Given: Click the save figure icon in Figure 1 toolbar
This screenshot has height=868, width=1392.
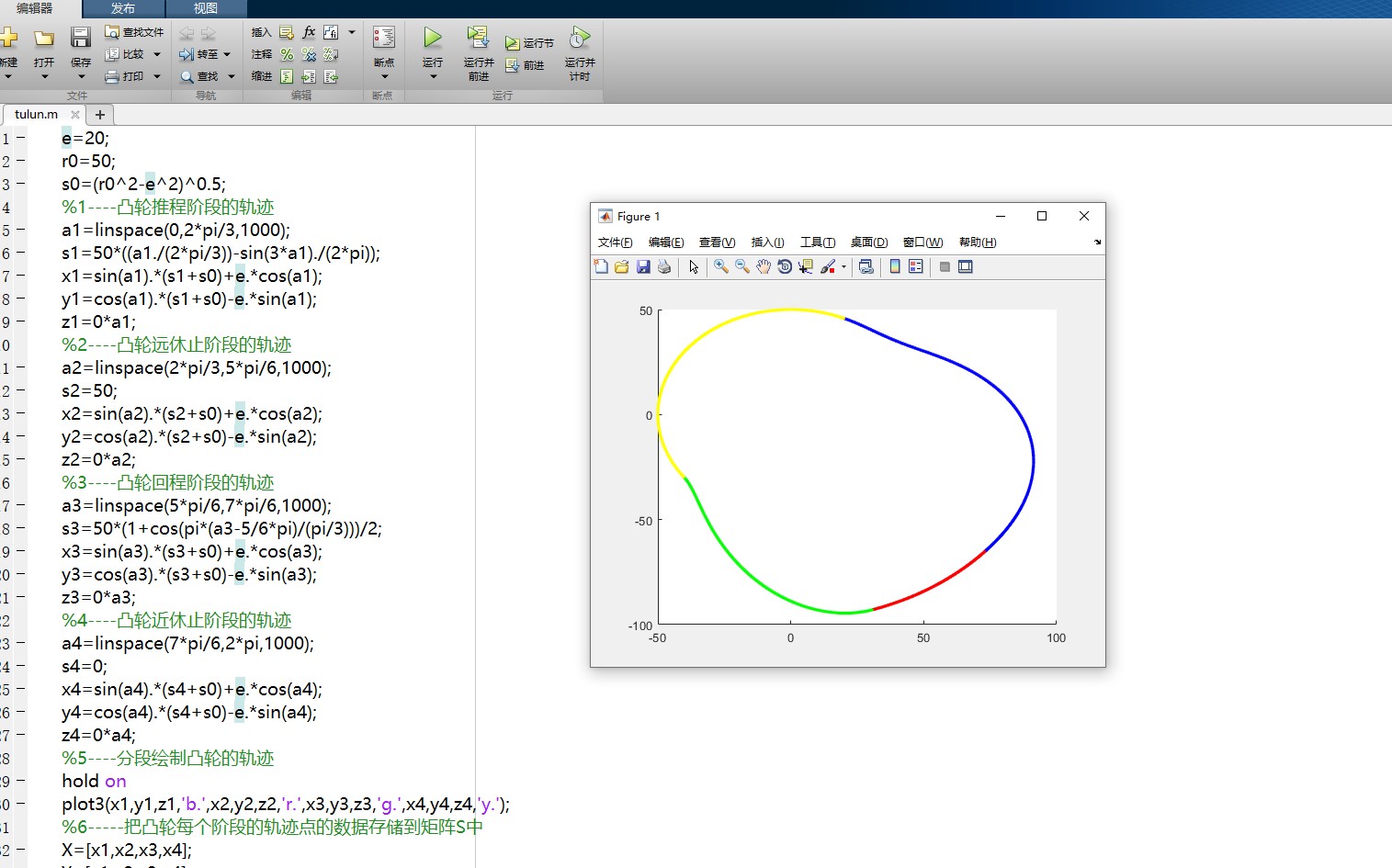Looking at the screenshot, I should [x=643, y=266].
